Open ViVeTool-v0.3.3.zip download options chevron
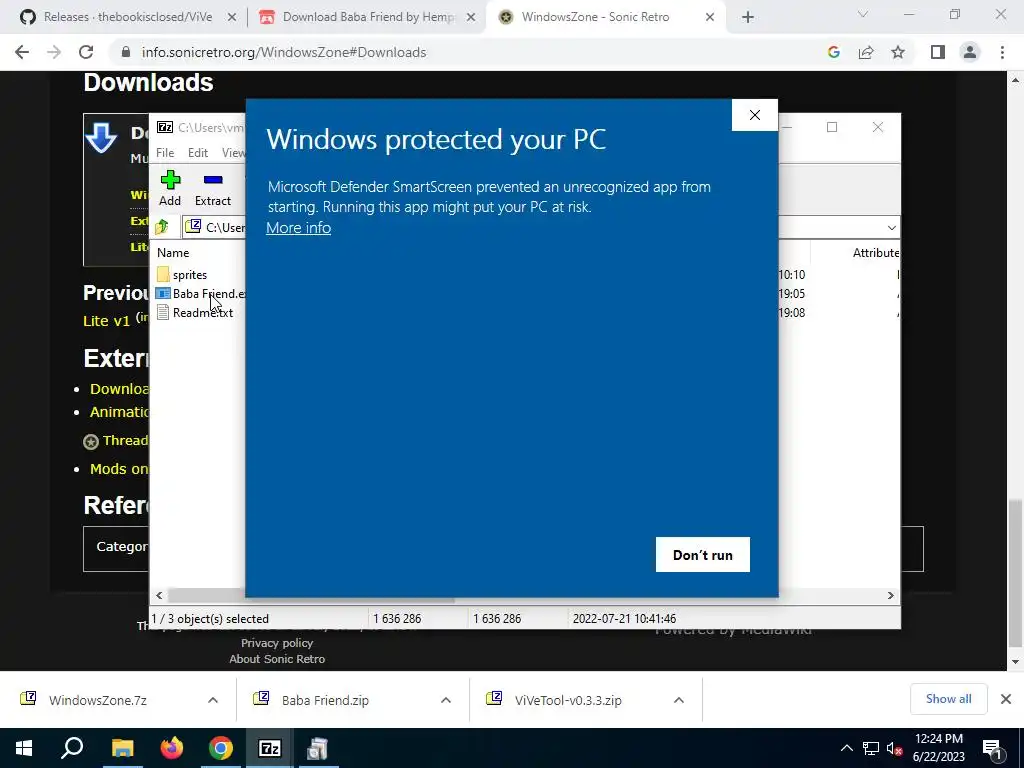1024x768 pixels. point(679,700)
